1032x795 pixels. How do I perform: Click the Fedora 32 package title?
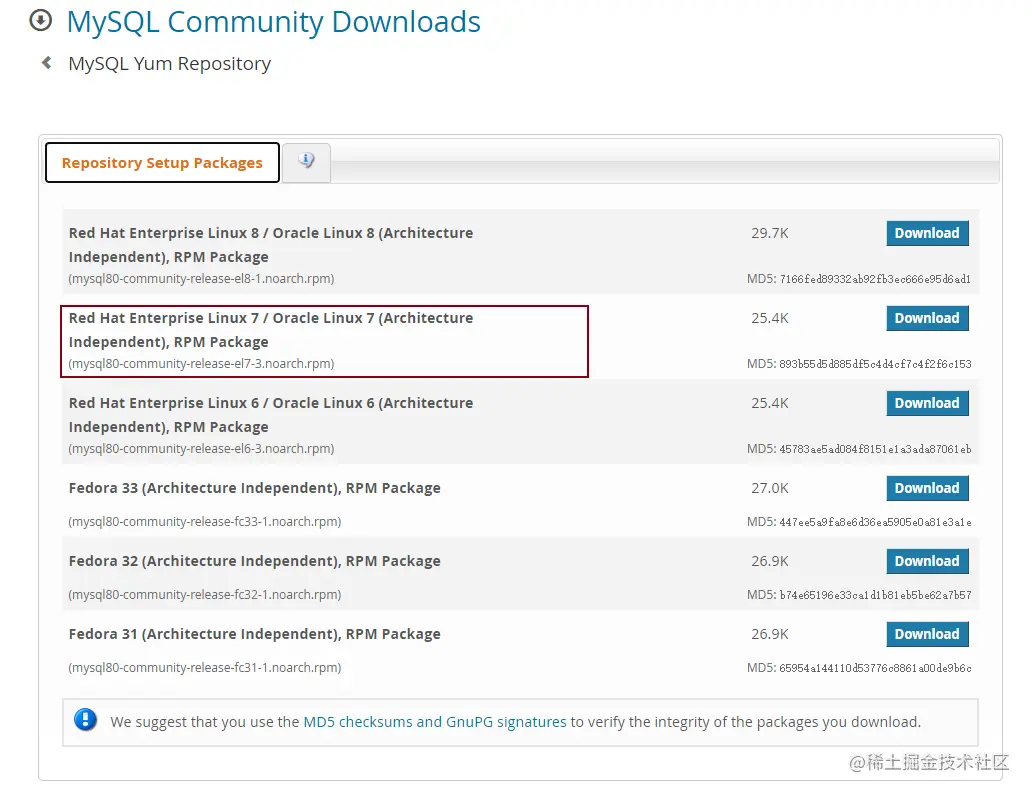tap(255, 561)
